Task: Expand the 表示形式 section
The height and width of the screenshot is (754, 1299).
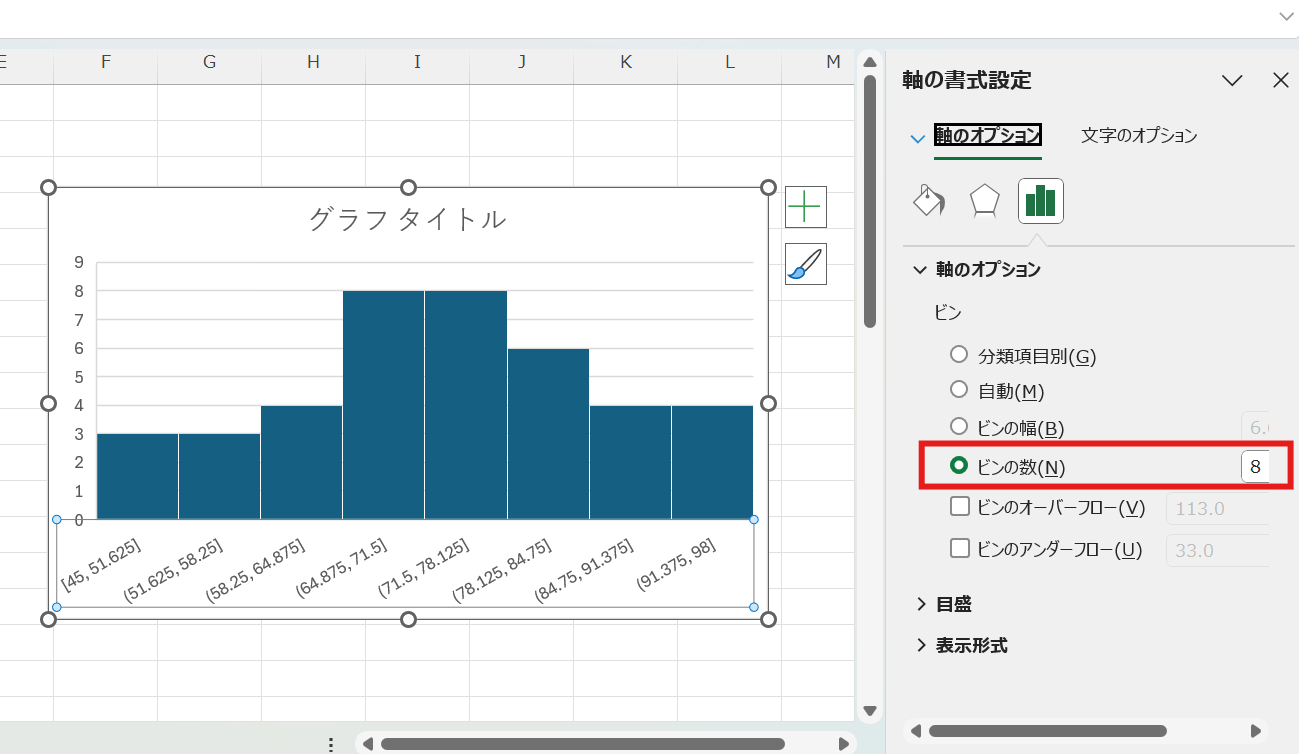Action: (x=970, y=645)
